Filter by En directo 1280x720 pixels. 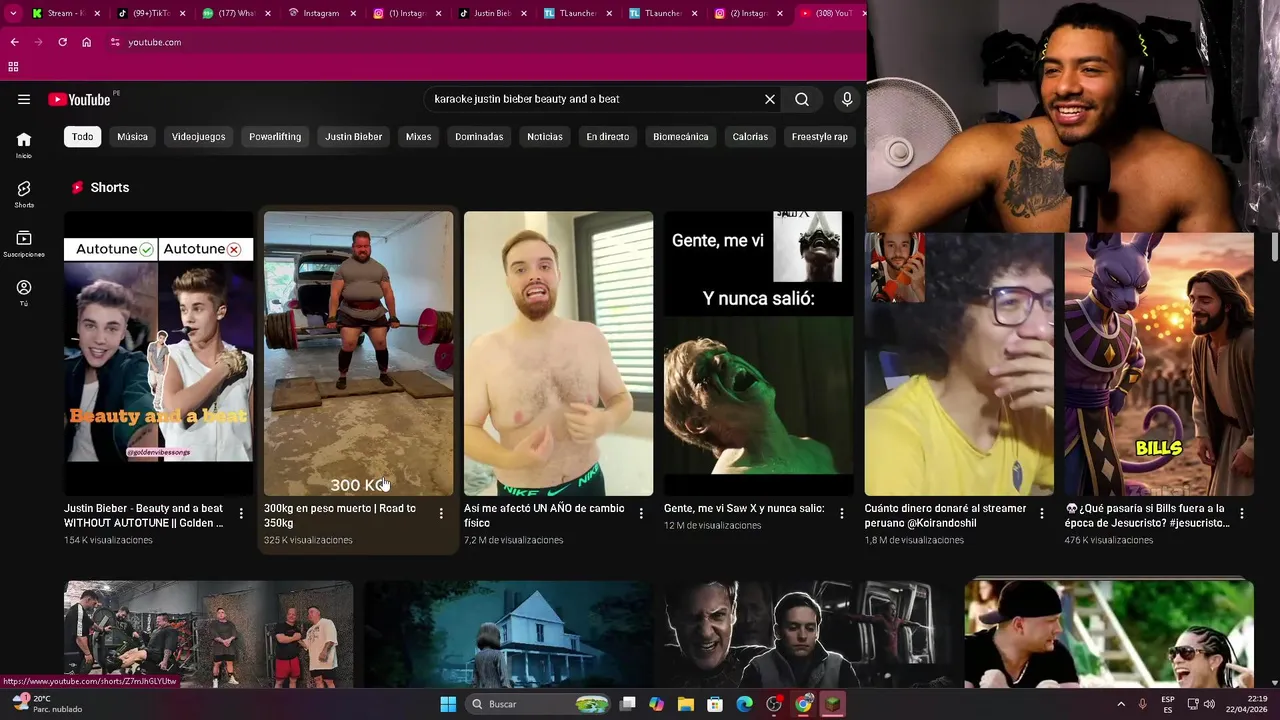point(607,137)
